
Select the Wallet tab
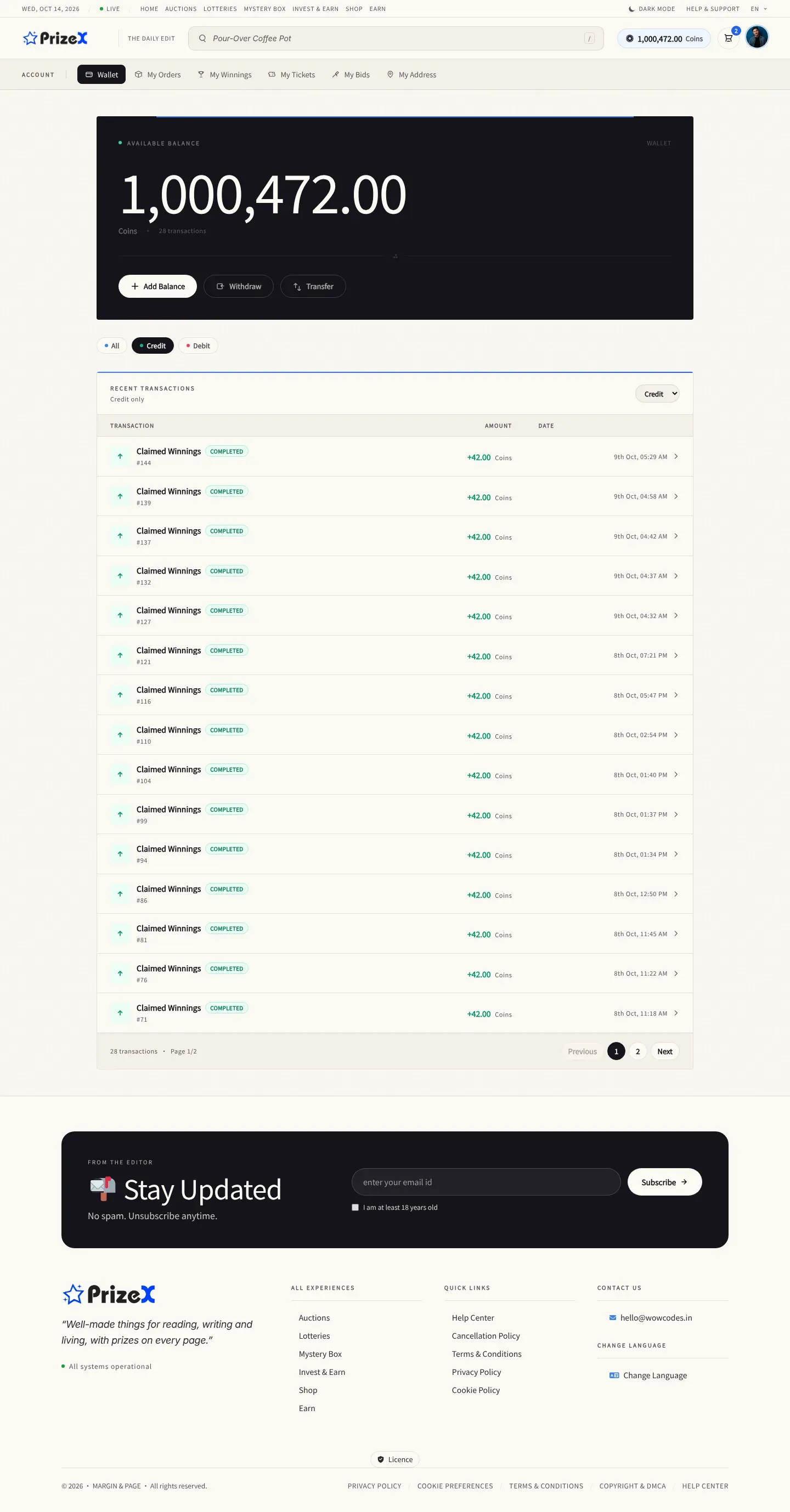coord(101,75)
